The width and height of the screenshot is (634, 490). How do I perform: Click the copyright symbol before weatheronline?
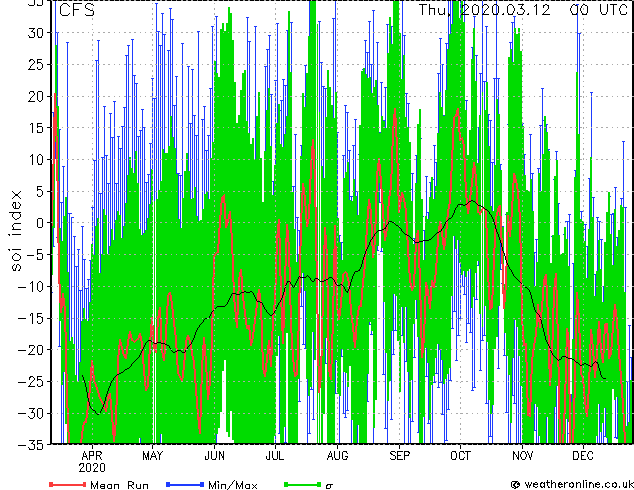[x=516, y=485]
